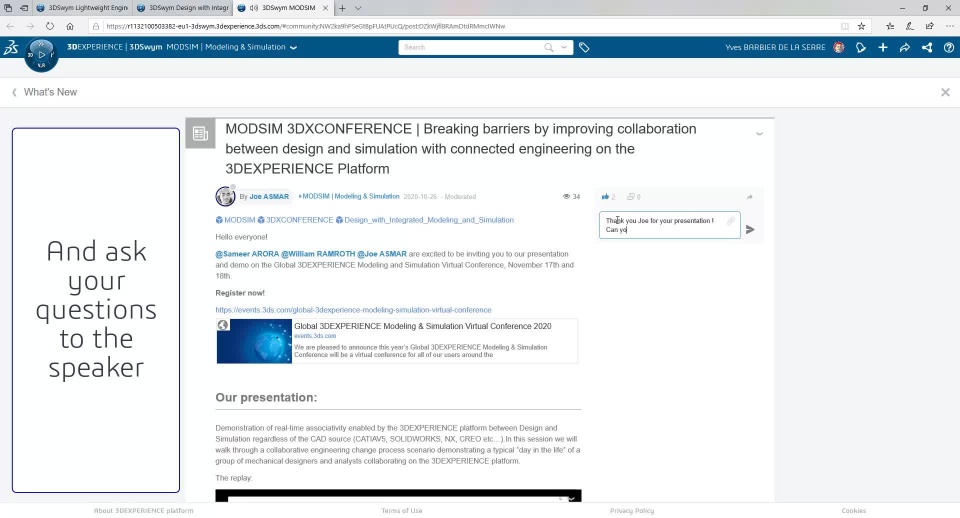The height and width of the screenshot is (518, 960).
Task: Click the views eye icon
Action: pyautogui.click(x=566, y=197)
